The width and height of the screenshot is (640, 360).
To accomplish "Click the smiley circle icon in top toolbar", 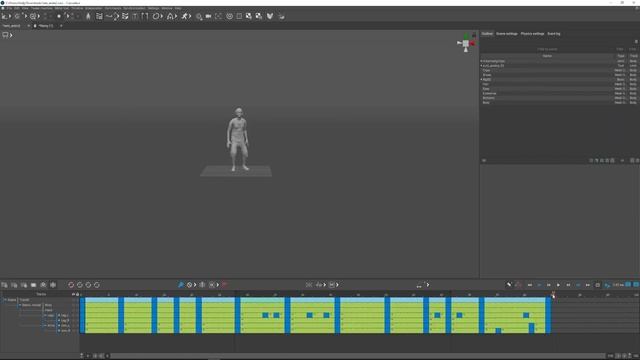I will click(229, 16).
